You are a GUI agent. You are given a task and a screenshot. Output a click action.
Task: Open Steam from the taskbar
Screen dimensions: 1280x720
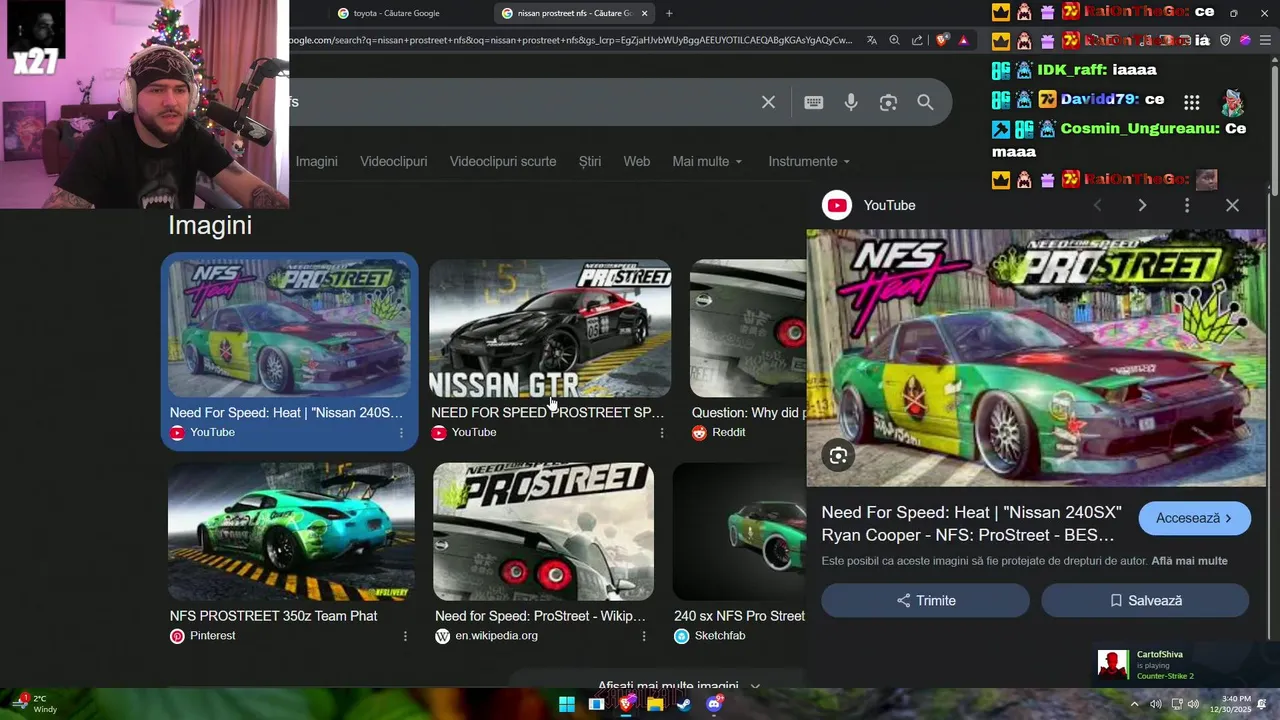coord(683,704)
